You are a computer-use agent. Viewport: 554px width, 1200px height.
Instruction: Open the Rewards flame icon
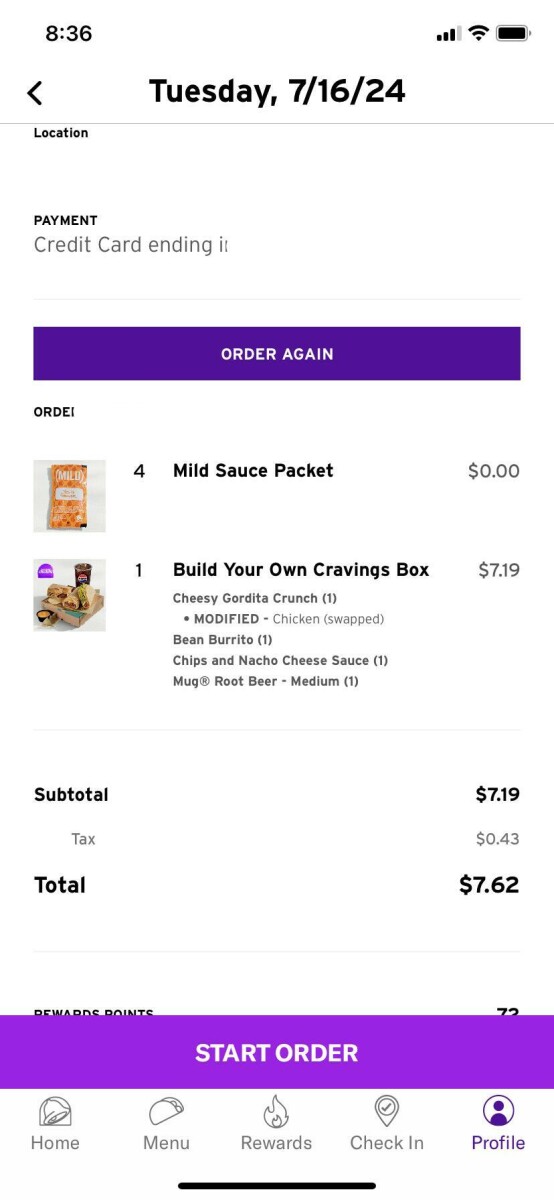click(x=276, y=1111)
